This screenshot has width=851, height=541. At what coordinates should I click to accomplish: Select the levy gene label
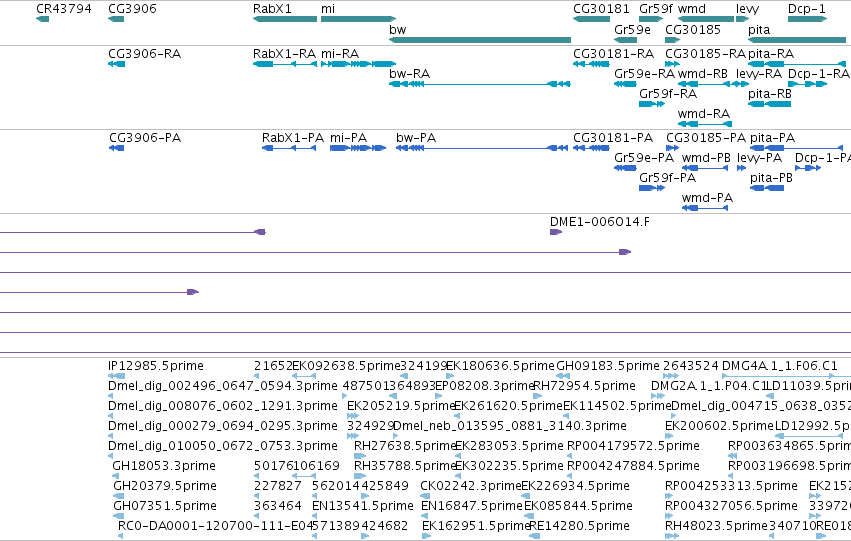[747, 9]
